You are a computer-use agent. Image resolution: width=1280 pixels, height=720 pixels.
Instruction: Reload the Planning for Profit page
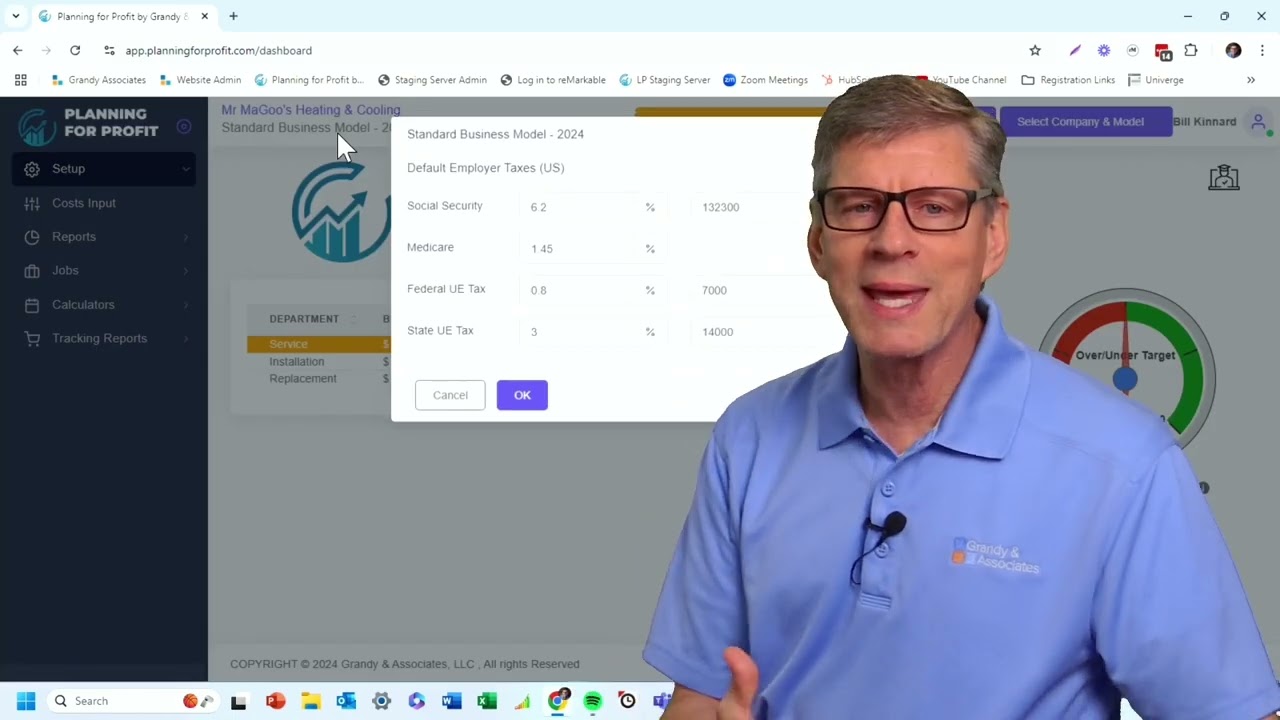pos(75,50)
